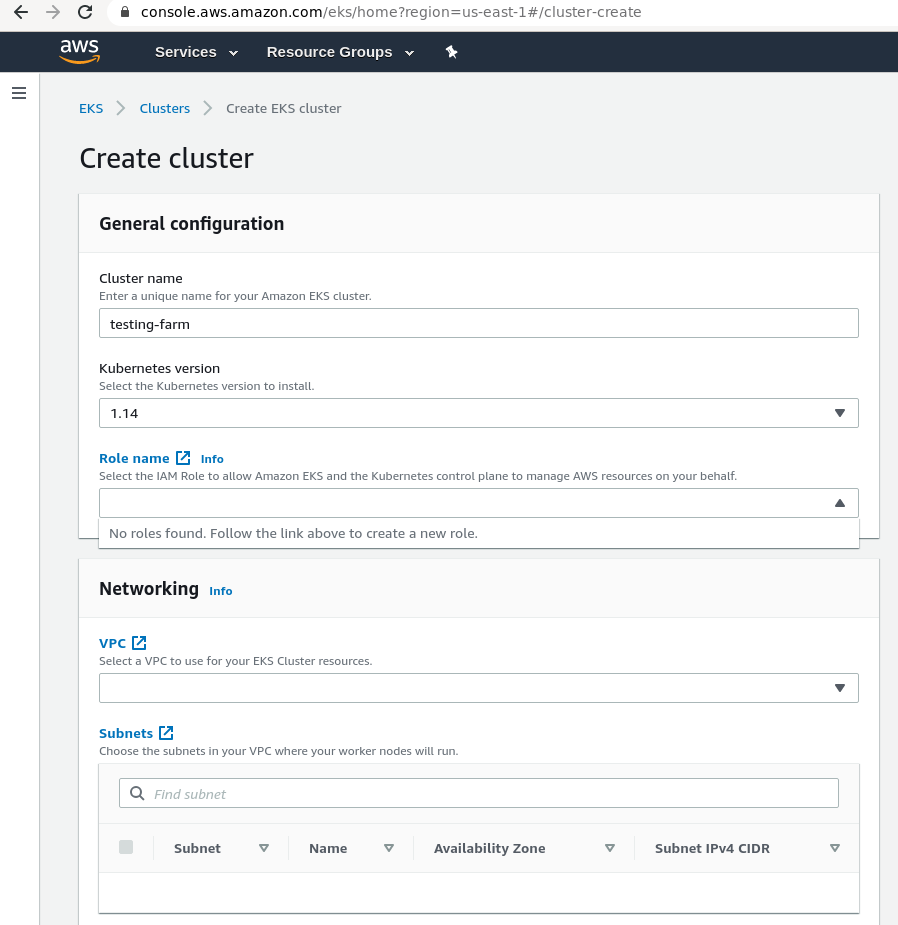
Task: Open the VPC dropdown
Action: click(479, 688)
